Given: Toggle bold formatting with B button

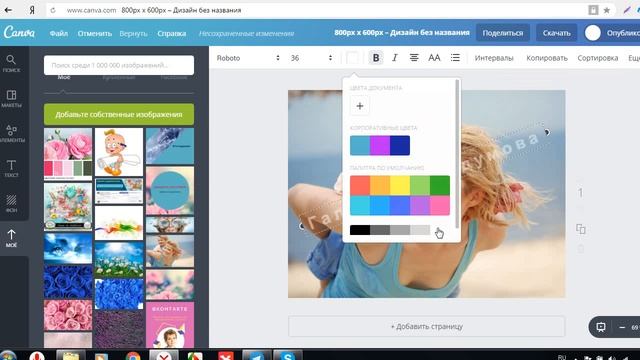Looking at the screenshot, I should (376, 58).
